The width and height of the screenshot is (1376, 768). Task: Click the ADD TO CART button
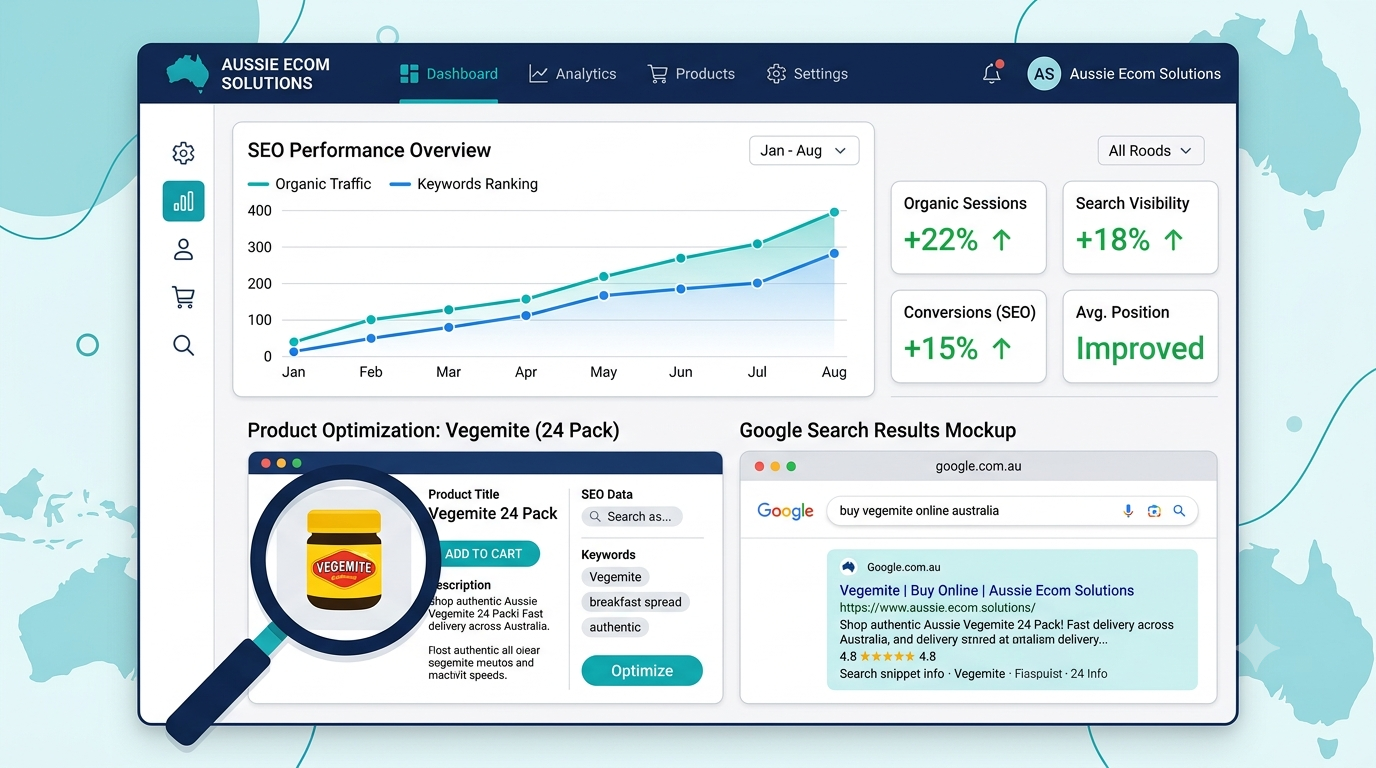point(487,554)
